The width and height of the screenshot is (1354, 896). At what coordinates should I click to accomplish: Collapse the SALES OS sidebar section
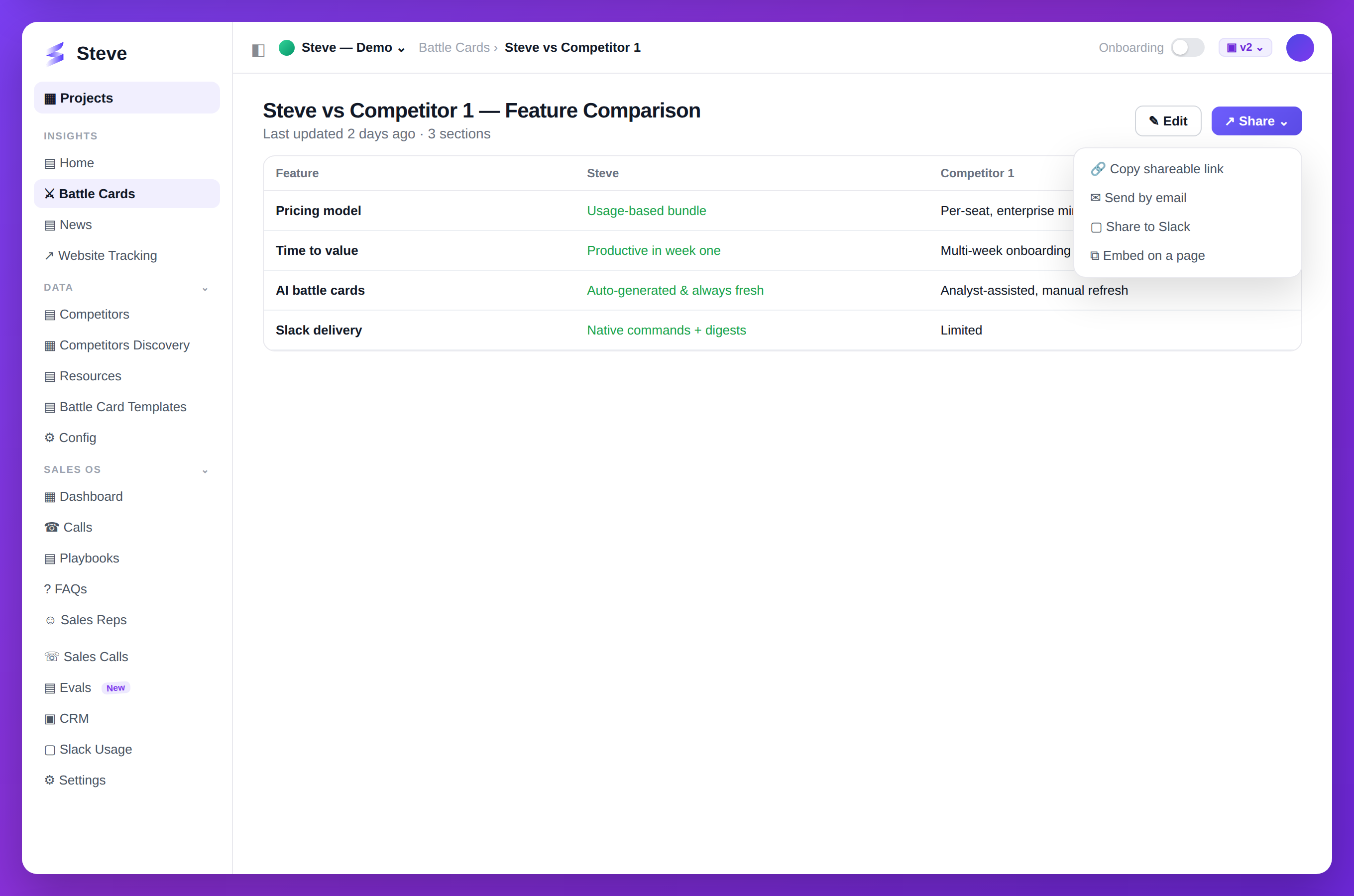tap(205, 471)
